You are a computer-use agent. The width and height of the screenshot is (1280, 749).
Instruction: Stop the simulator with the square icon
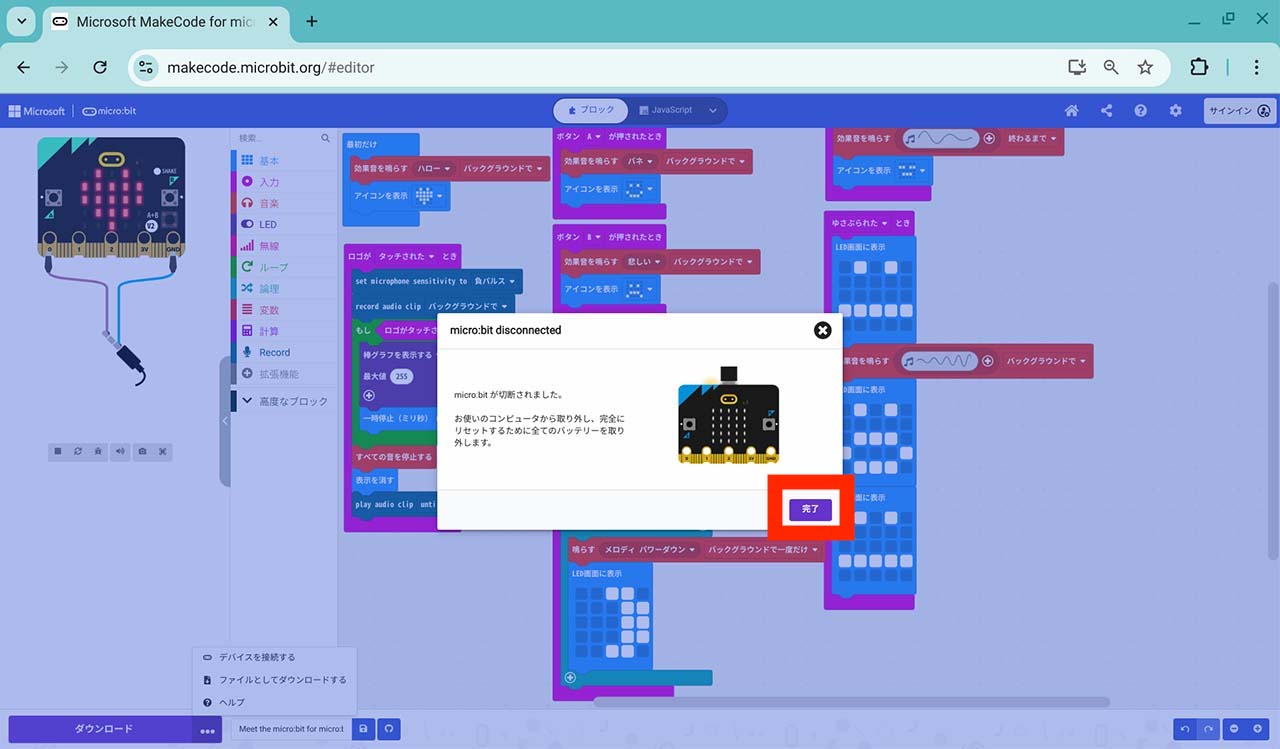pos(58,452)
